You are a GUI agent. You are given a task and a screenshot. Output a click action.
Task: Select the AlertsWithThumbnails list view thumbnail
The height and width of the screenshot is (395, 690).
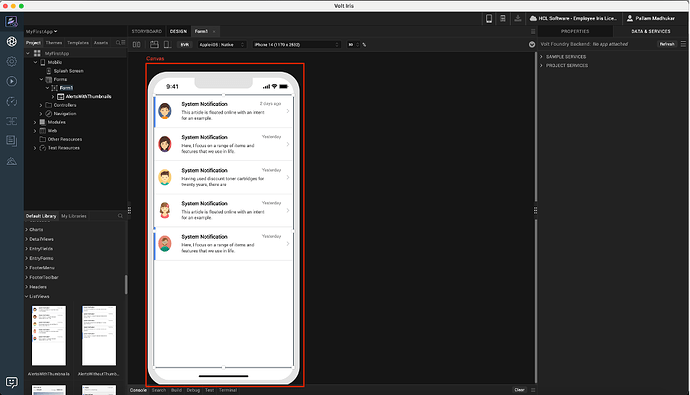pyautogui.click(x=49, y=336)
